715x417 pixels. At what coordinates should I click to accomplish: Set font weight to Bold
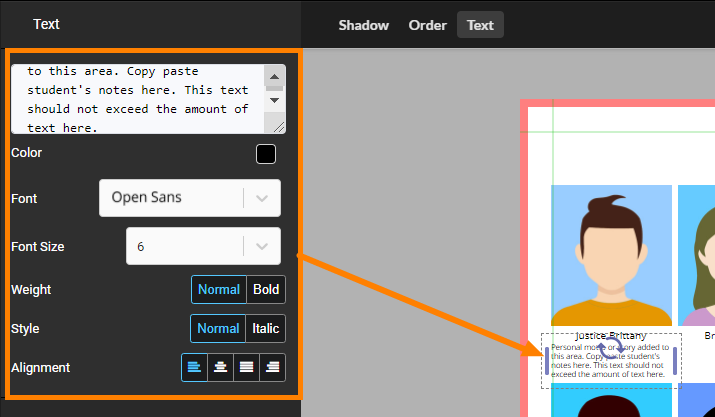pyautogui.click(x=266, y=290)
